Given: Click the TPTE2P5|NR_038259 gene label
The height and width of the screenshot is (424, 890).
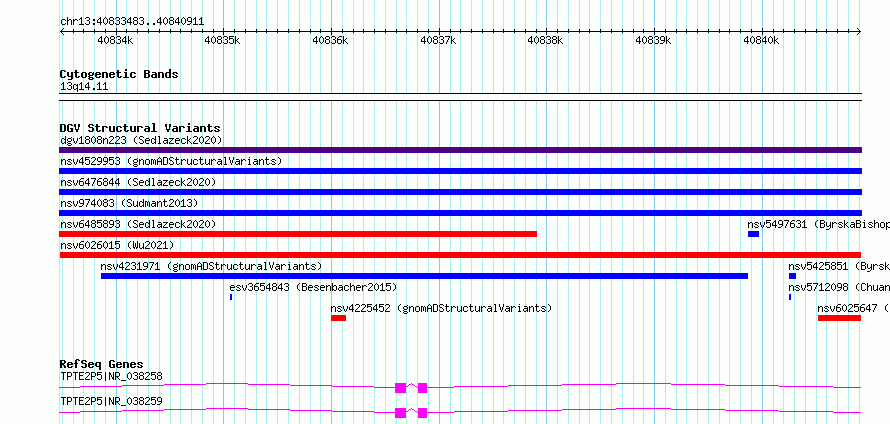Looking at the screenshot, I should point(111,401).
